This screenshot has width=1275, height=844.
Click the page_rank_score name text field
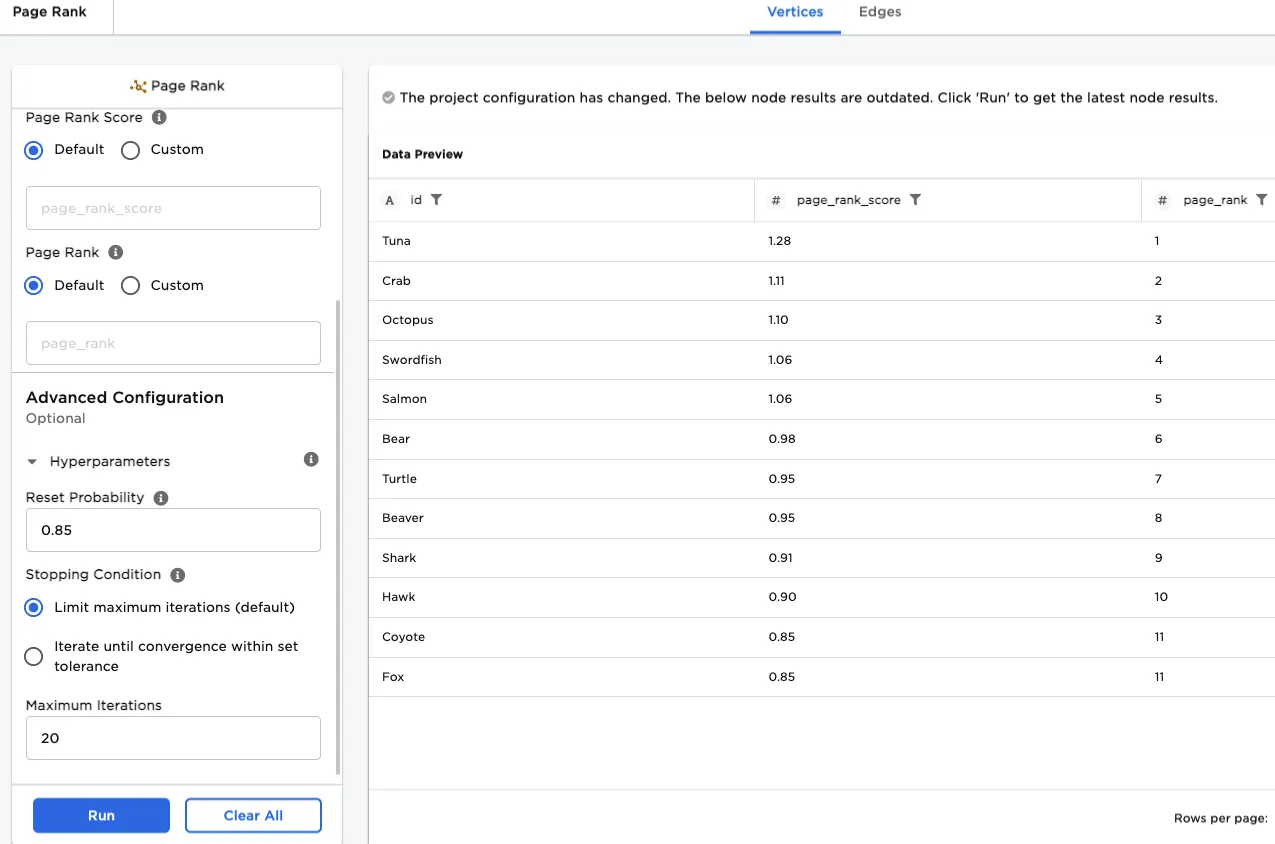pos(173,208)
